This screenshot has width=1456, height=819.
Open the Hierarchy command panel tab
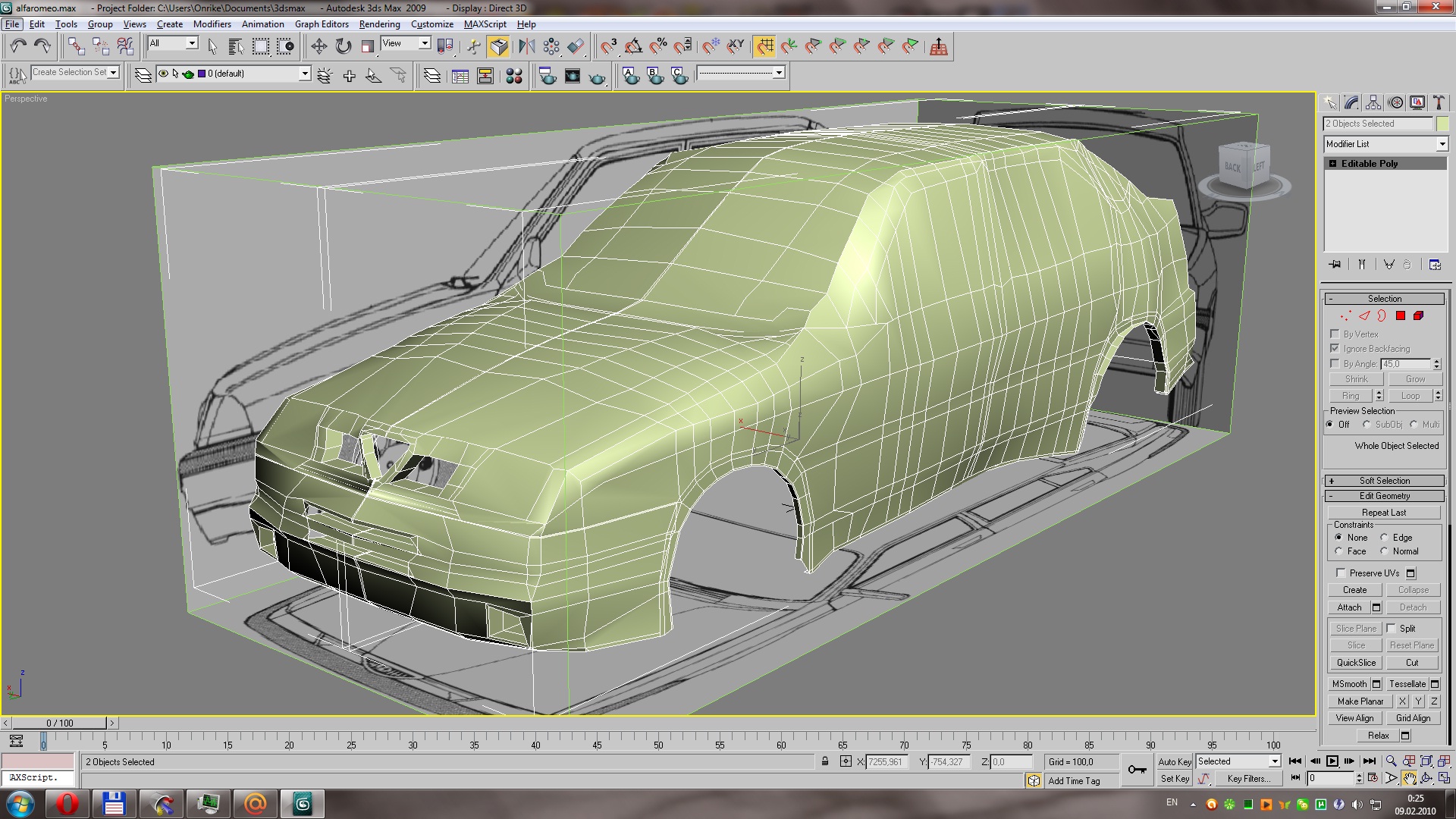click(1373, 103)
